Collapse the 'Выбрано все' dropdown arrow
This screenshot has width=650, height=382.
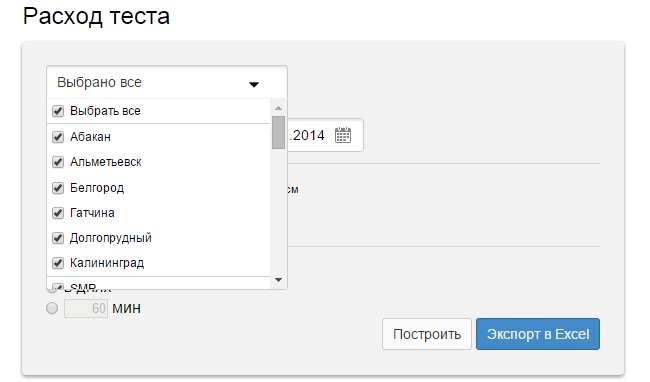254,85
